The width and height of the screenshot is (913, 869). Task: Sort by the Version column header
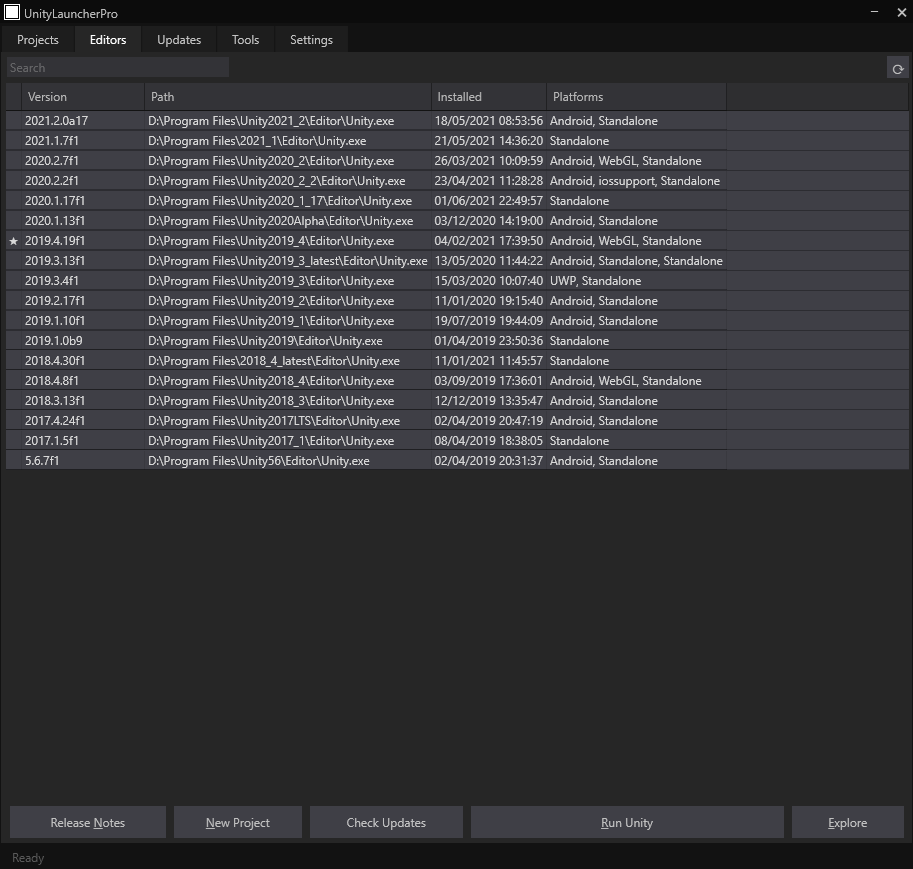83,97
